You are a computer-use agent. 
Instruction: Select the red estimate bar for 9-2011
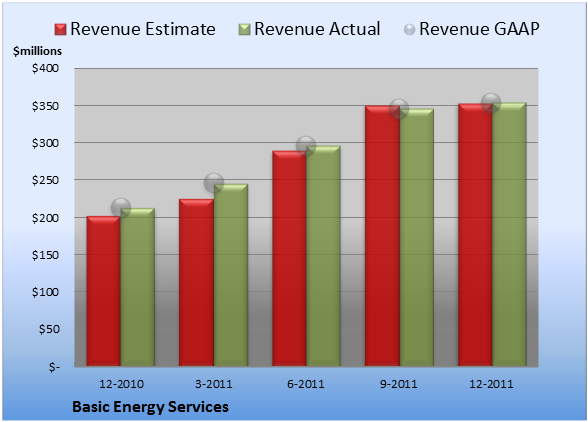[382, 236]
